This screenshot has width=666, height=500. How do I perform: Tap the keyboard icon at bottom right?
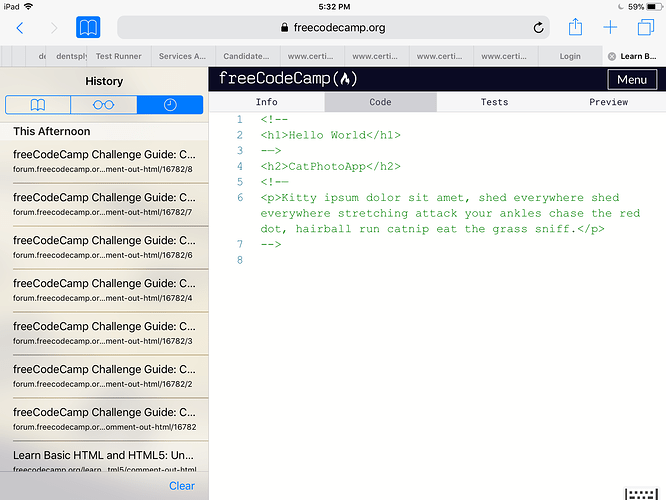641,494
